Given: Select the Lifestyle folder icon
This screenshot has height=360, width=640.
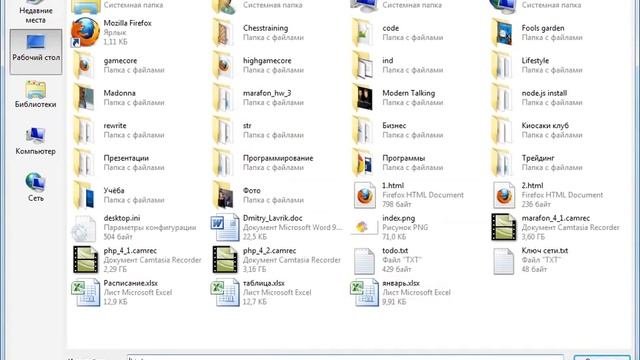Looking at the screenshot, I should click(502, 65).
